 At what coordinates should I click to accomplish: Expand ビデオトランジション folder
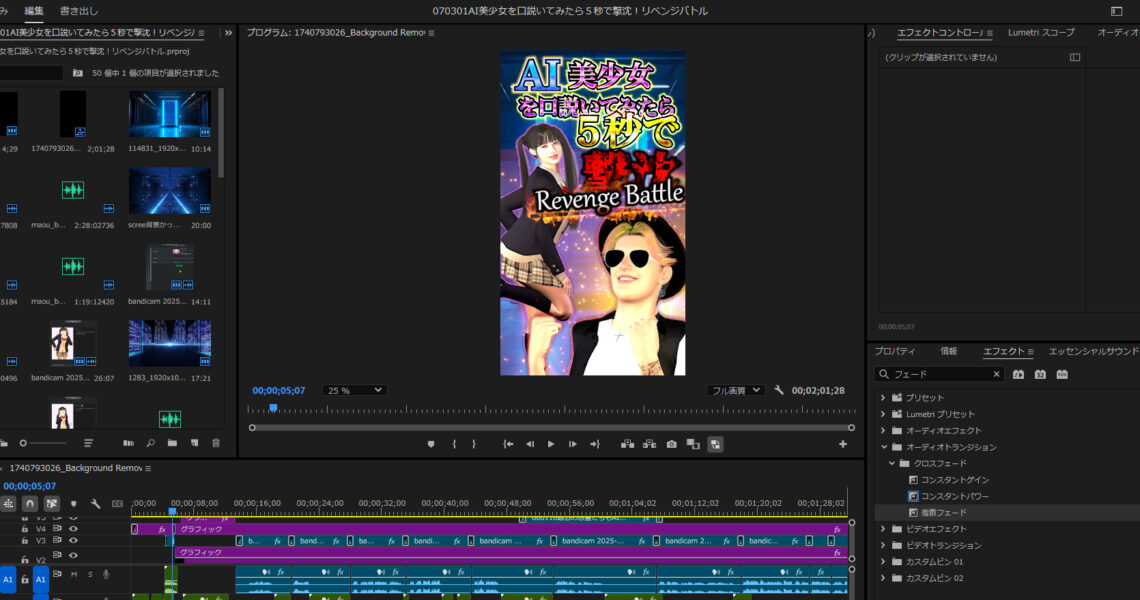coord(883,545)
